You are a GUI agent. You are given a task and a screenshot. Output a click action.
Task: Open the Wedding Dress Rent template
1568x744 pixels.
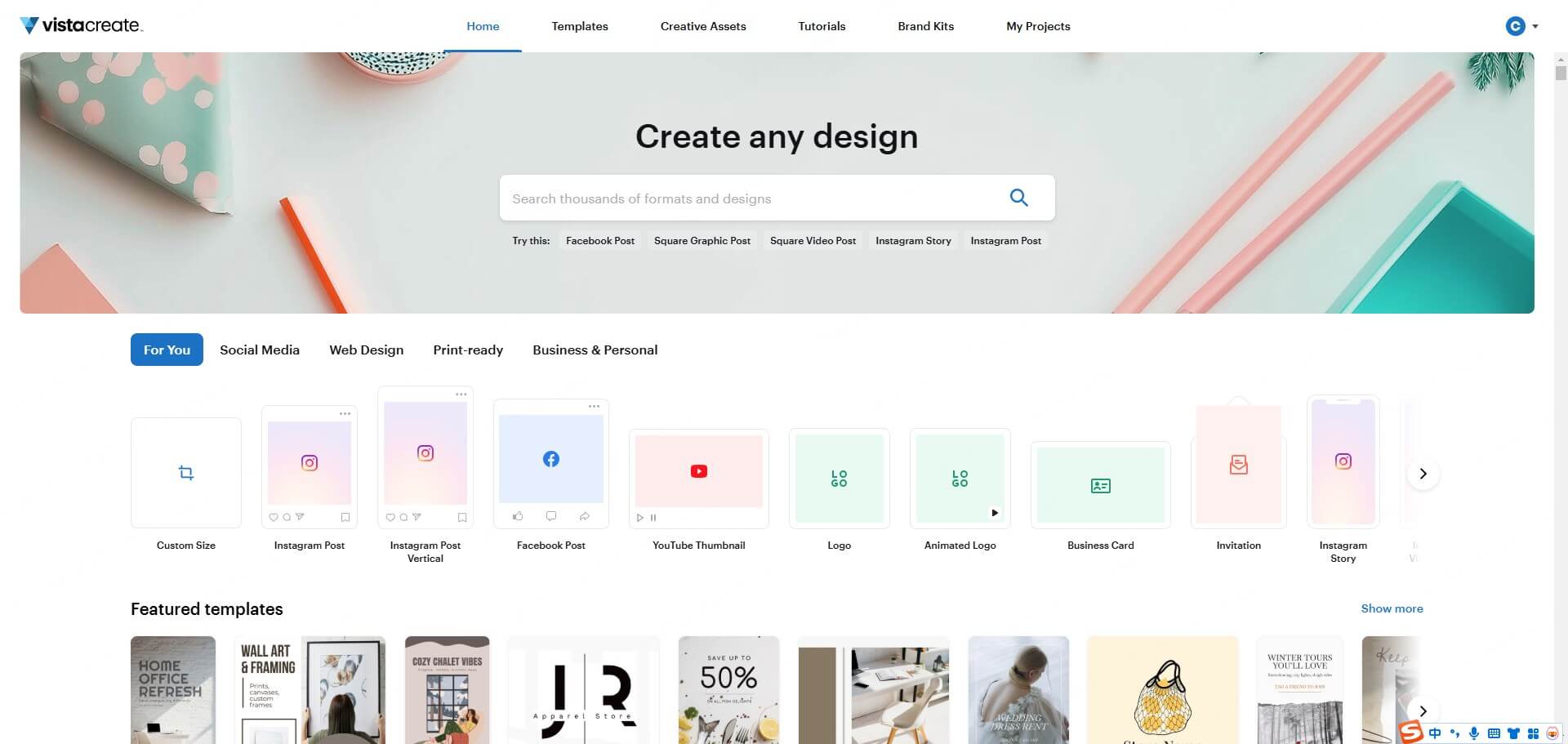pyautogui.click(x=1018, y=690)
